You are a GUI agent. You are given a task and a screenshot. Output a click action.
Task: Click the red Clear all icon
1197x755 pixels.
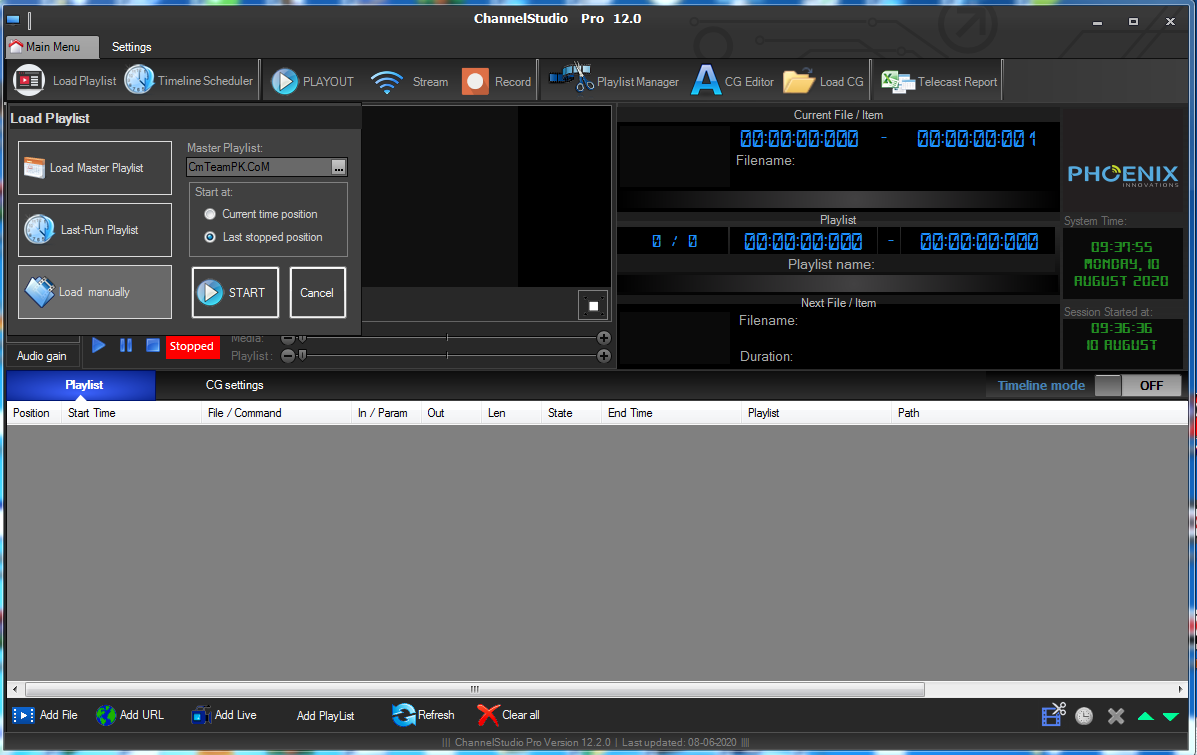point(488,715)
